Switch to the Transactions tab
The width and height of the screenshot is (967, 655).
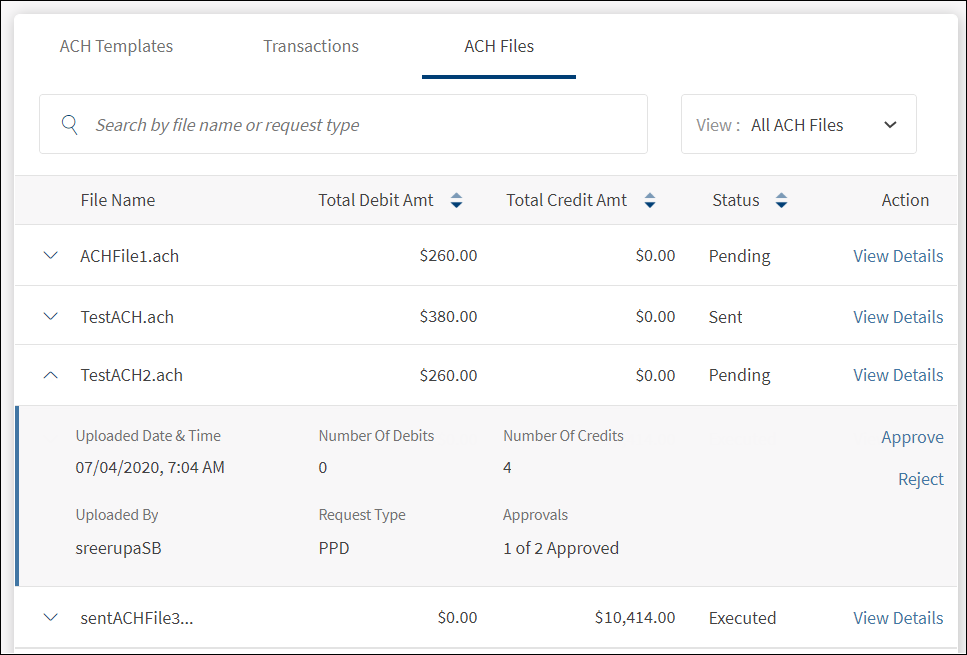(311, 46)
